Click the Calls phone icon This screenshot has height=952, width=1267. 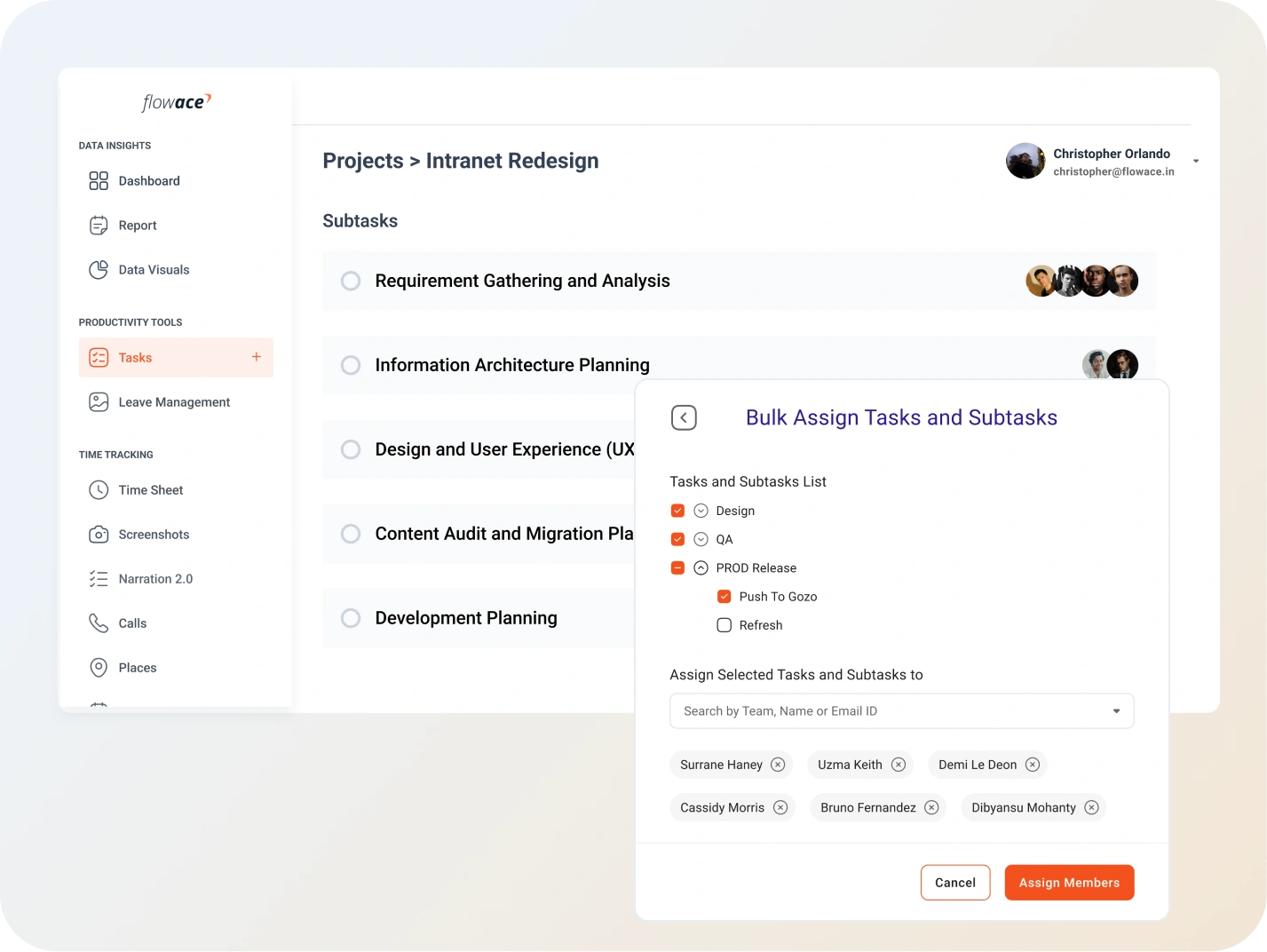(99, 623)
